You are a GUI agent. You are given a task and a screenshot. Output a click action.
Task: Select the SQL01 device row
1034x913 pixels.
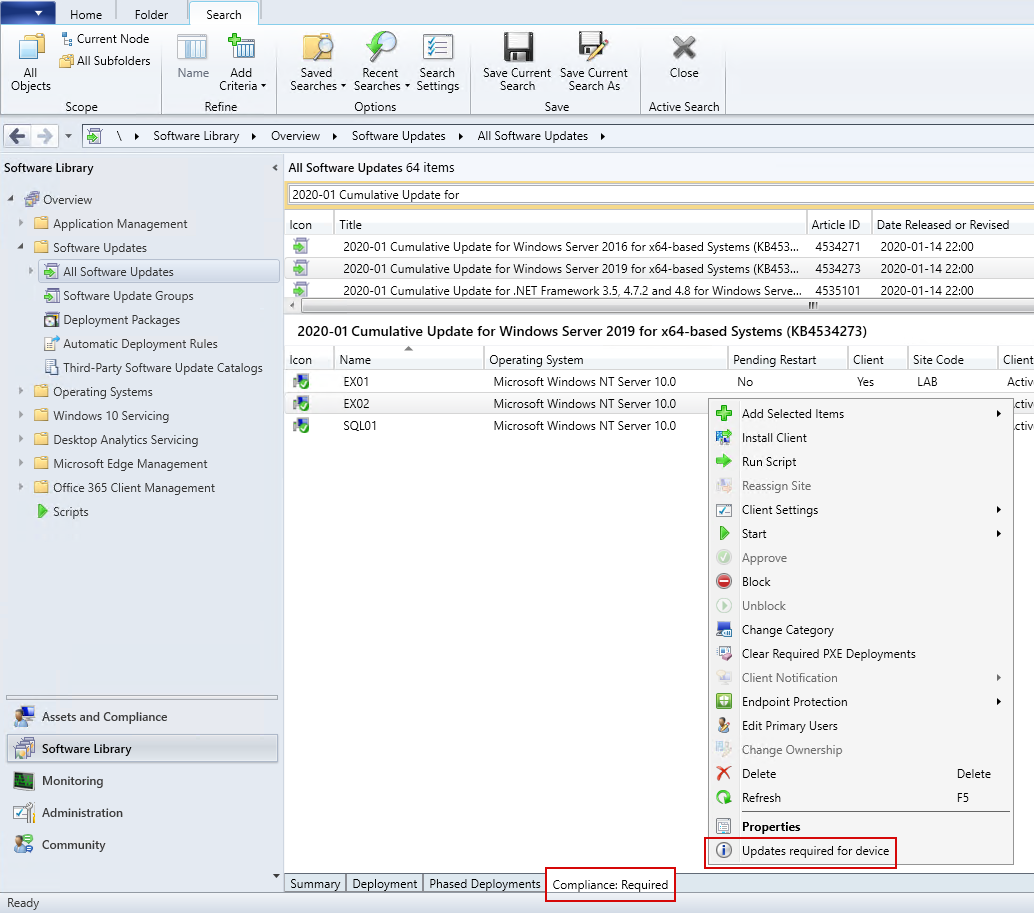coord(495,426)
